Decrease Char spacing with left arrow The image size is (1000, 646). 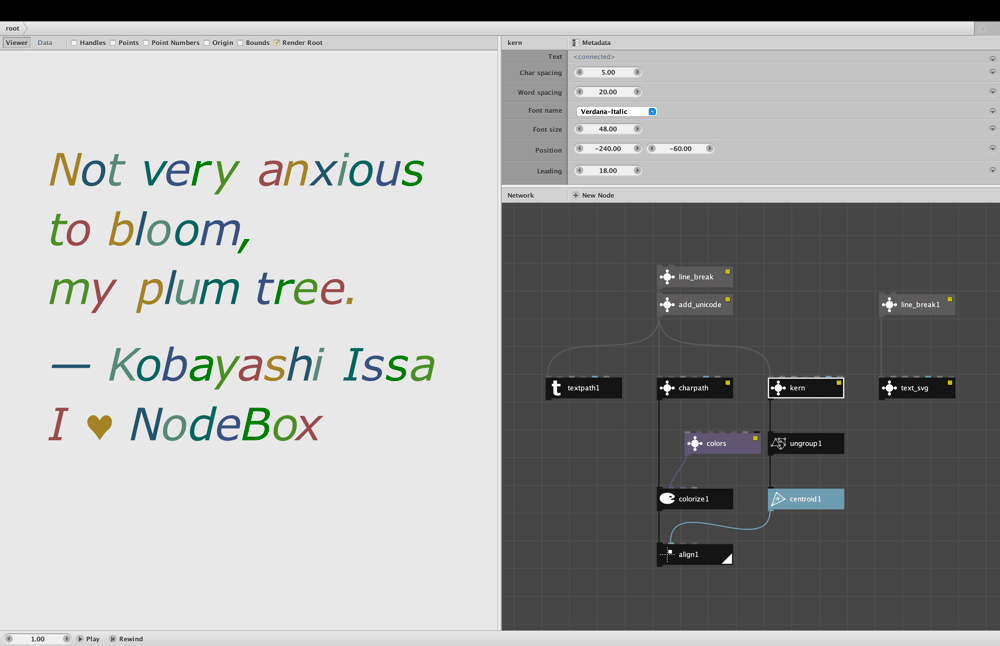pyautogui.click(x=580, y=72)
